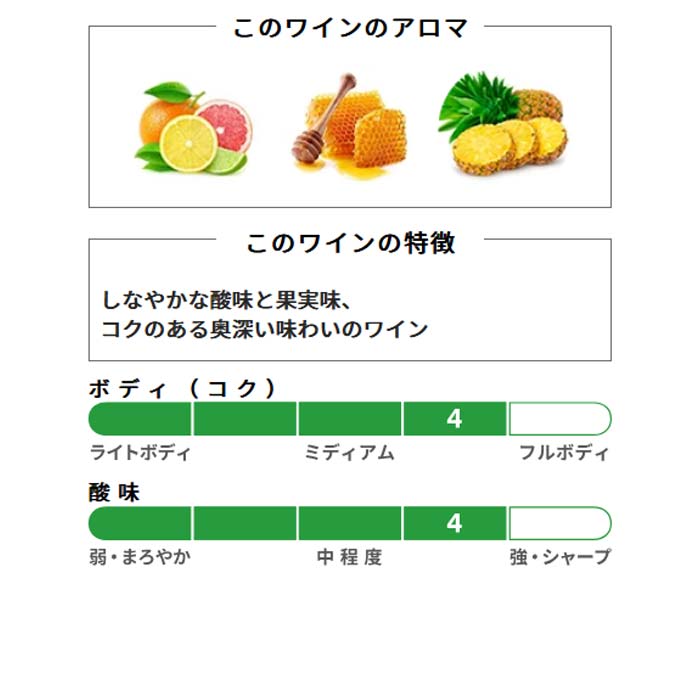This screenshot has width=700, height=700.
Task: Click the 弱・まろやか label
Action: (x=140, y=557)
